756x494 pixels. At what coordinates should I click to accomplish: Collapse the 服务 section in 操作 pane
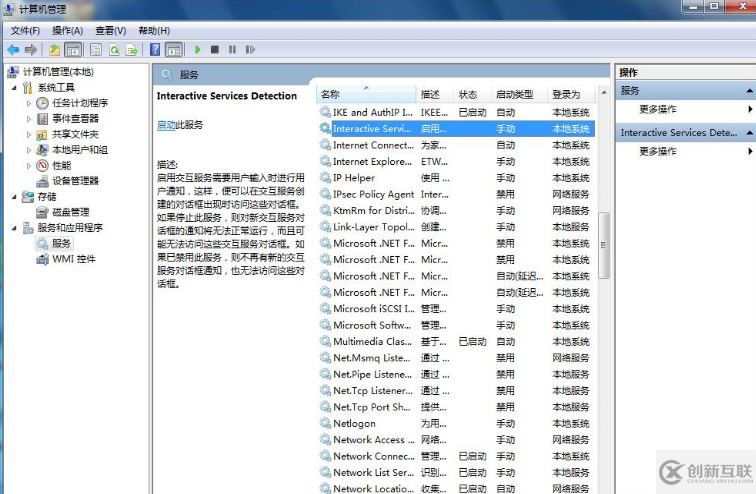(749, 91)
